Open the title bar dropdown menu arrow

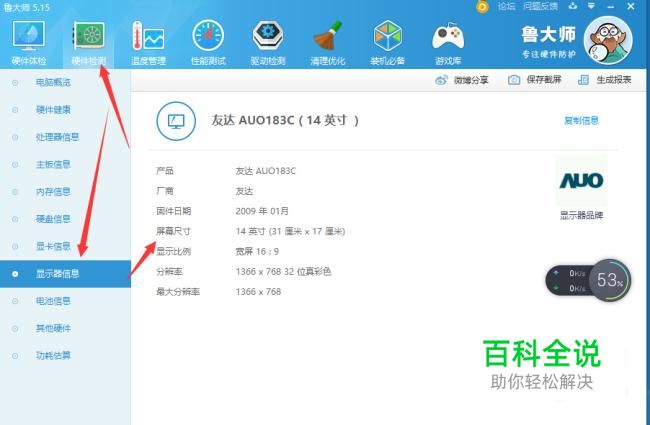(592, 6)
